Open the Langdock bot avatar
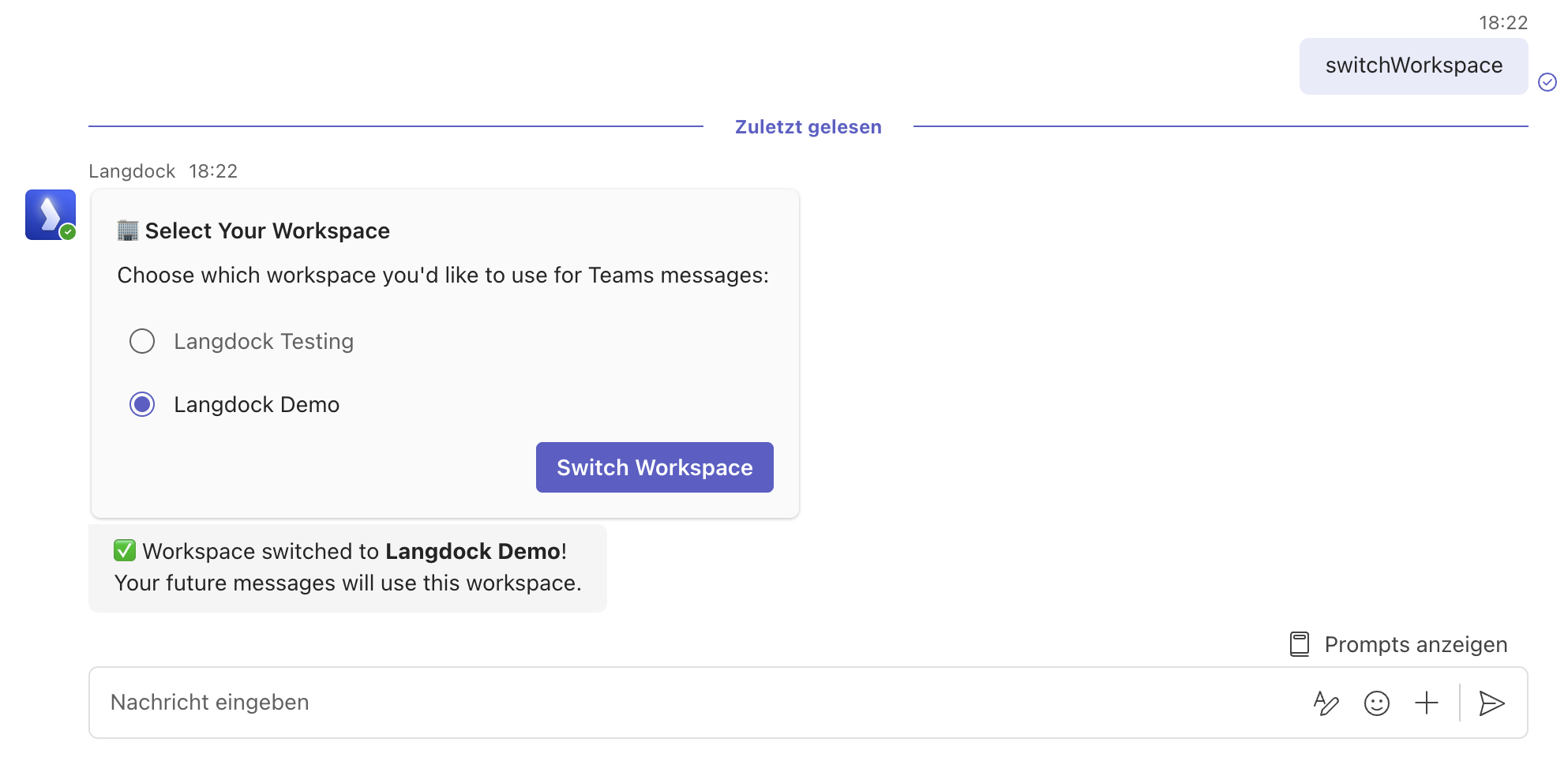 click(51, 215)
